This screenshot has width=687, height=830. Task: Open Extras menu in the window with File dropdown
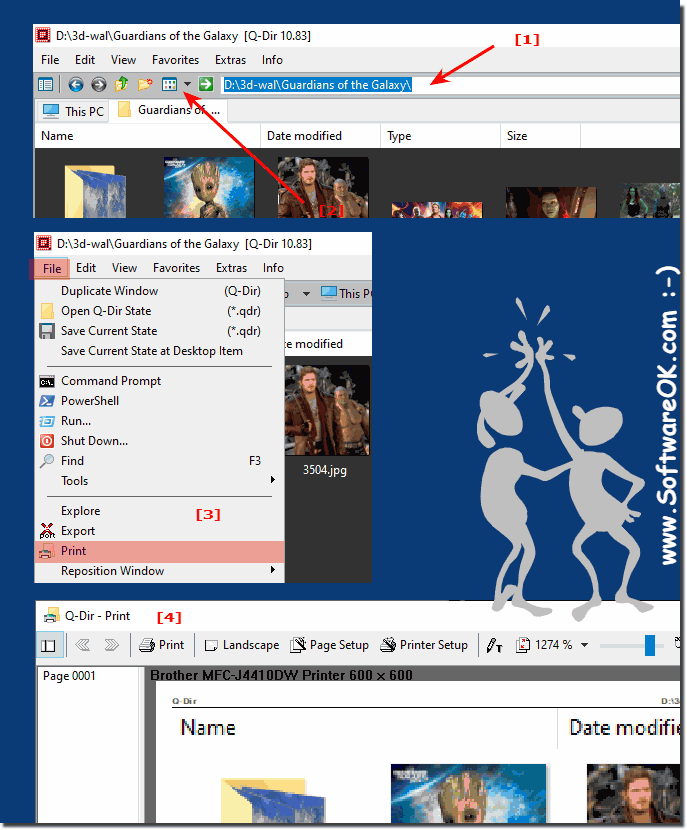(x=231, y=268)
